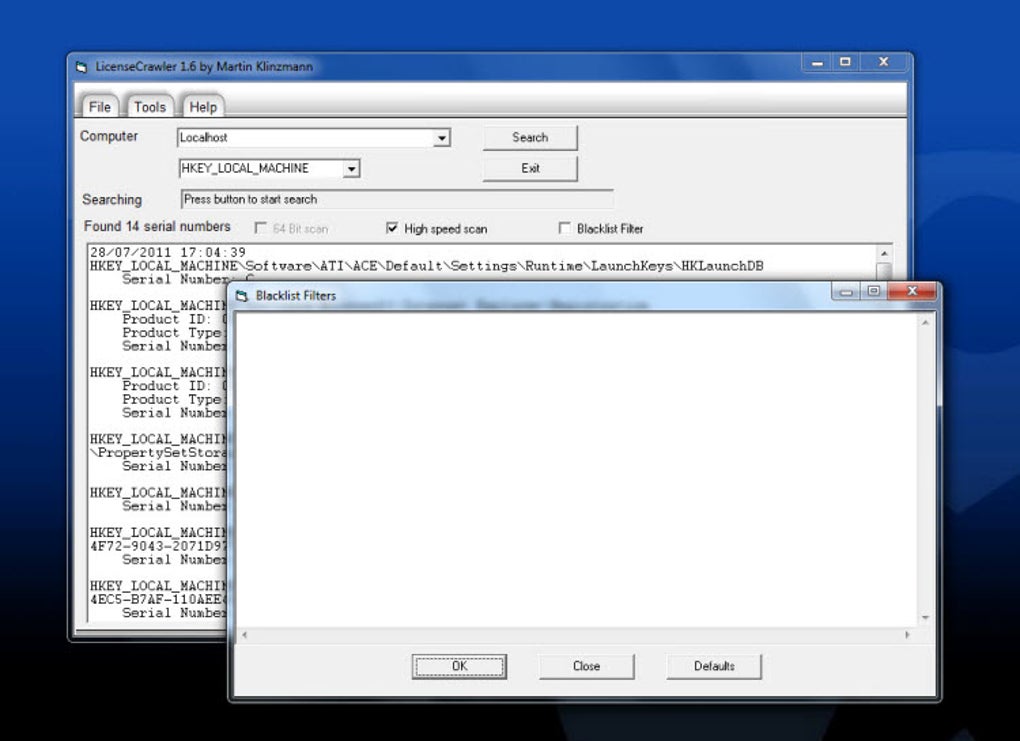Screen dimensions: 1020x741
Task: Click Blacklist Filters vertical scroll up arrow
Action: [x=925, y=322]
